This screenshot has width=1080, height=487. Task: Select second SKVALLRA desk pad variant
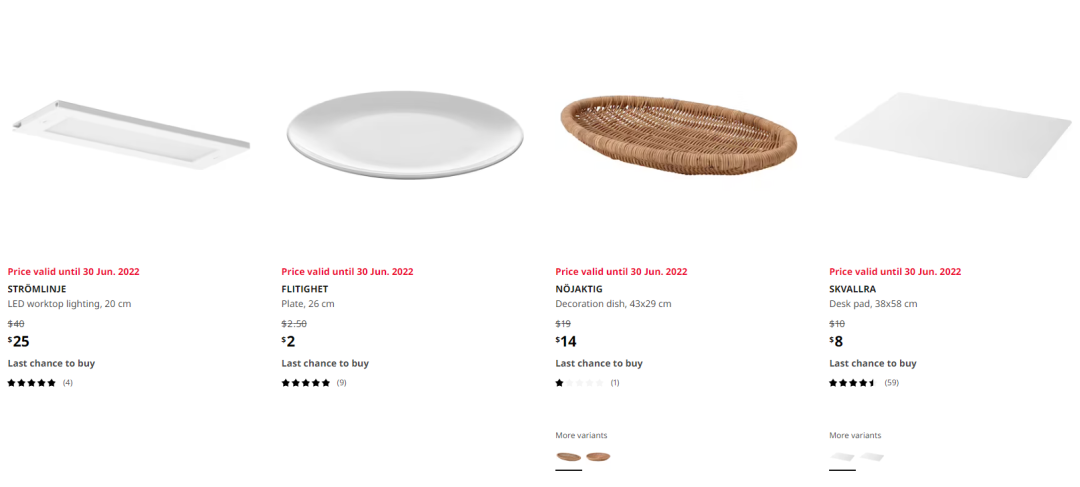[x=872, y=457]
